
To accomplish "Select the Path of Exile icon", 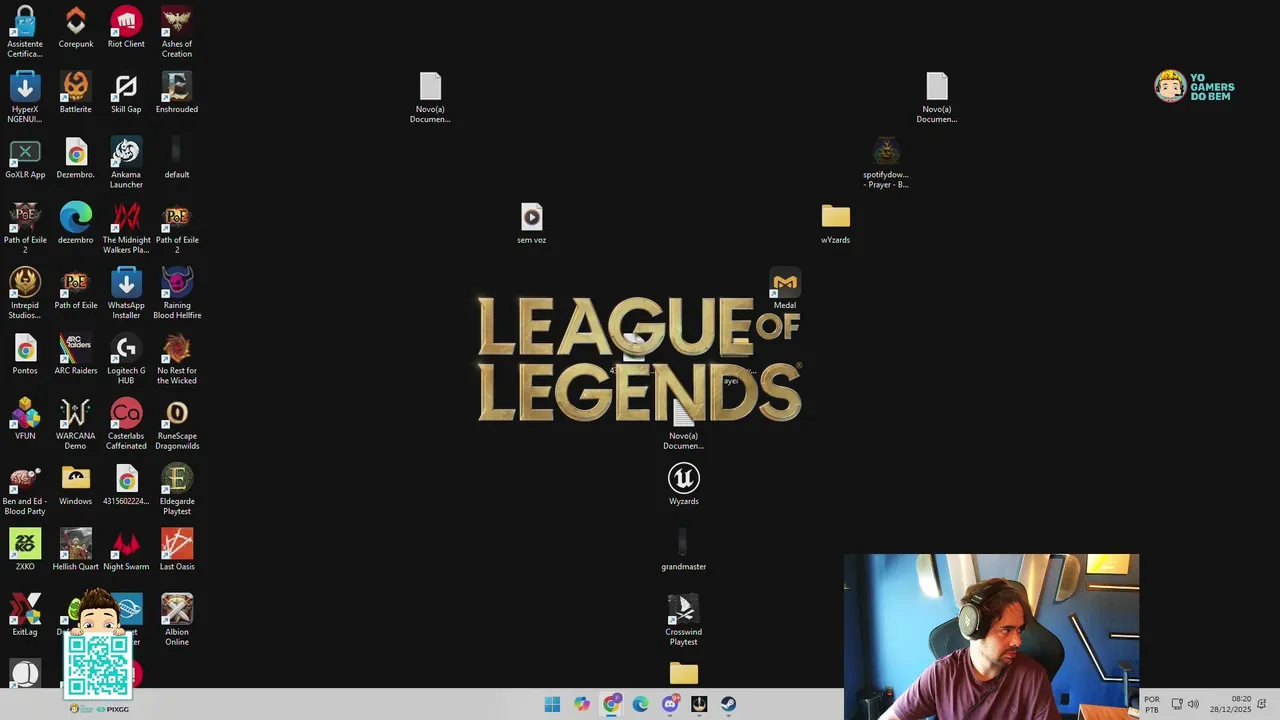I will 76,289.
